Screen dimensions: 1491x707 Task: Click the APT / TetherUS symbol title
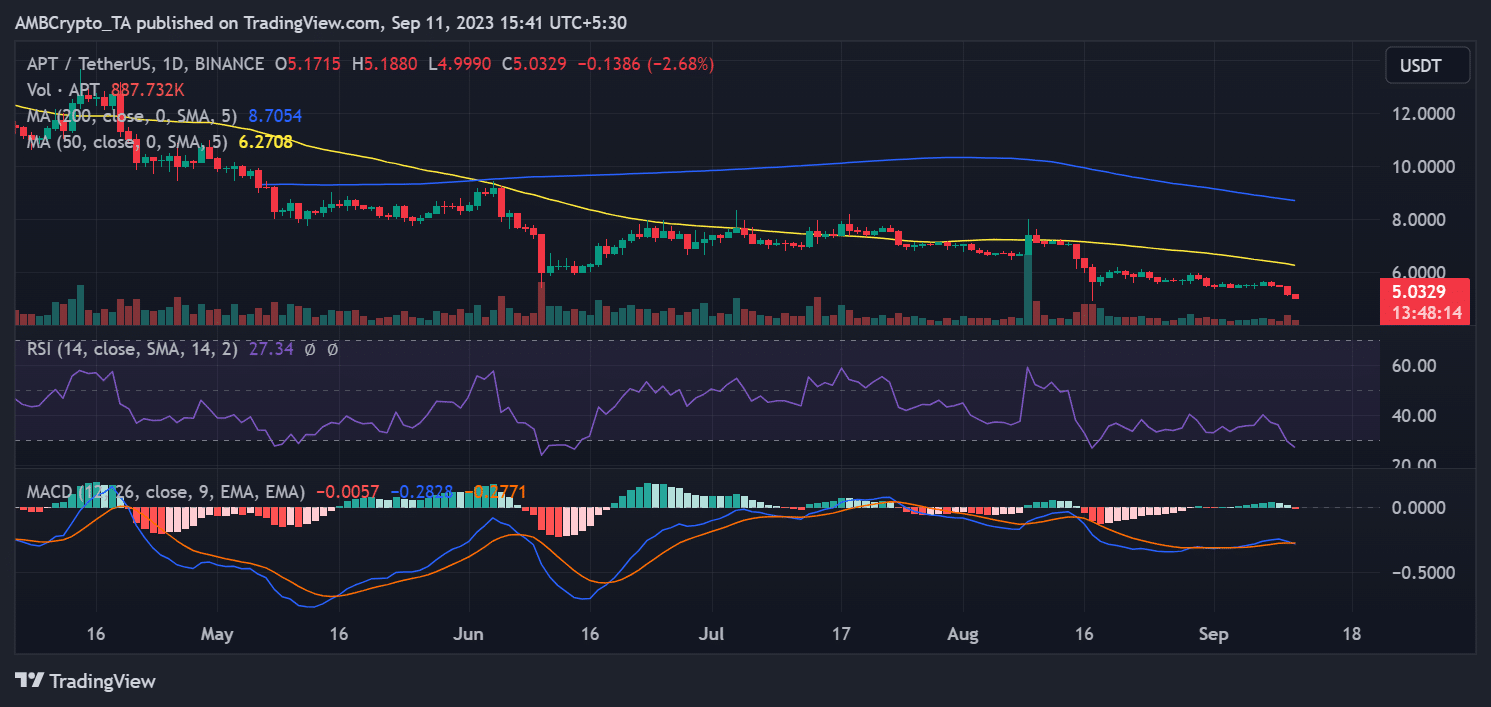click(x=90, y=64)
